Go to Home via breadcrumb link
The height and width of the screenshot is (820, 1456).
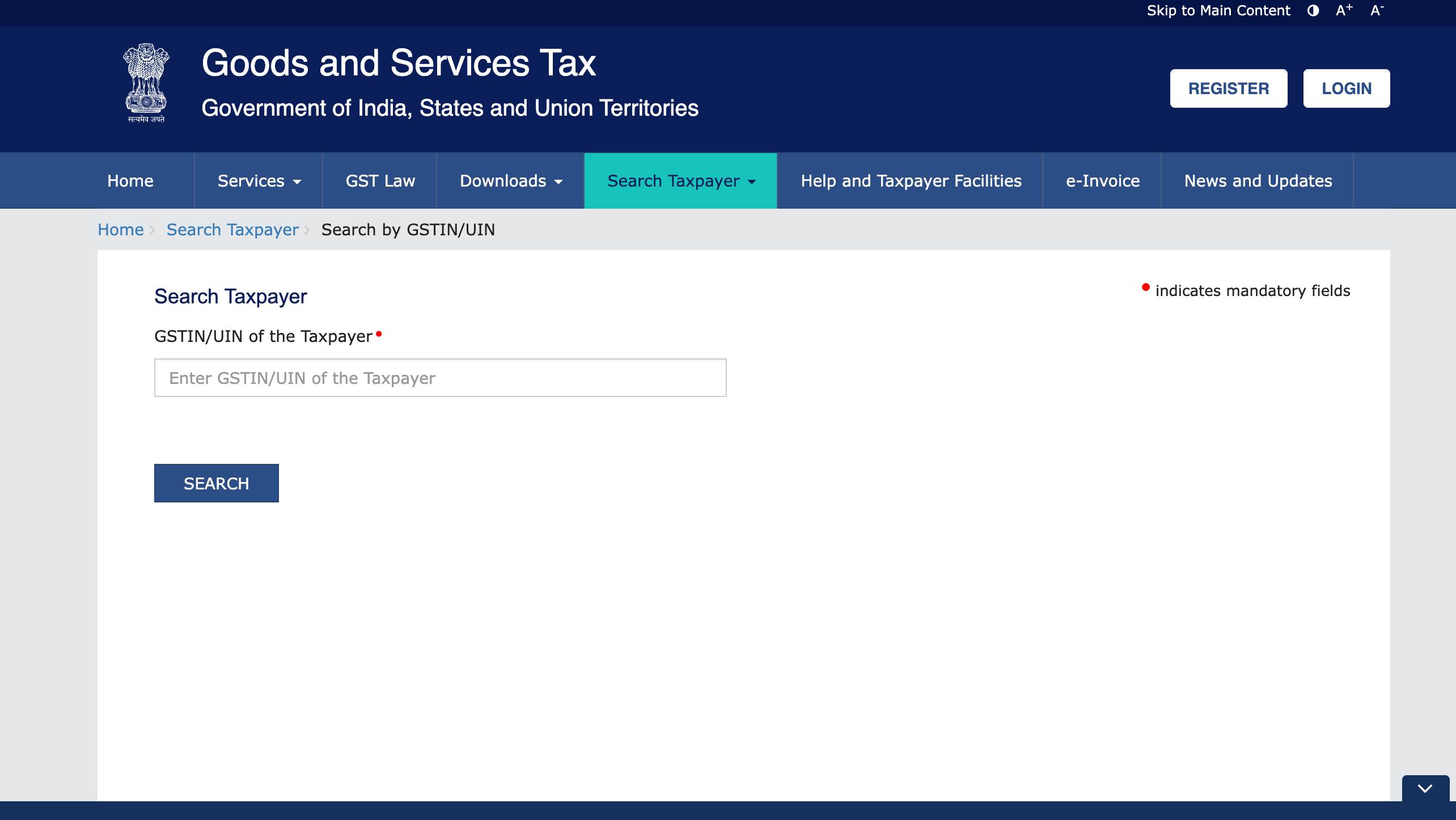121,230
